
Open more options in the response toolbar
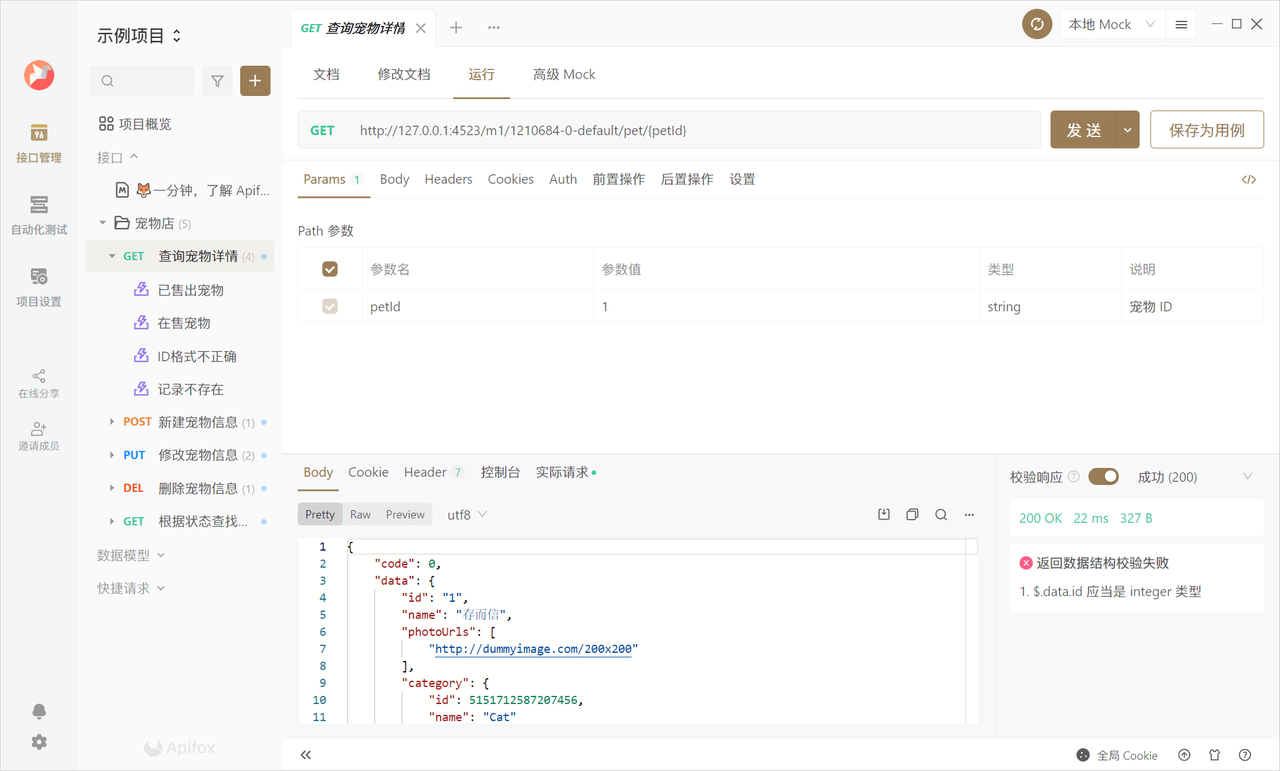pos(969,514)
